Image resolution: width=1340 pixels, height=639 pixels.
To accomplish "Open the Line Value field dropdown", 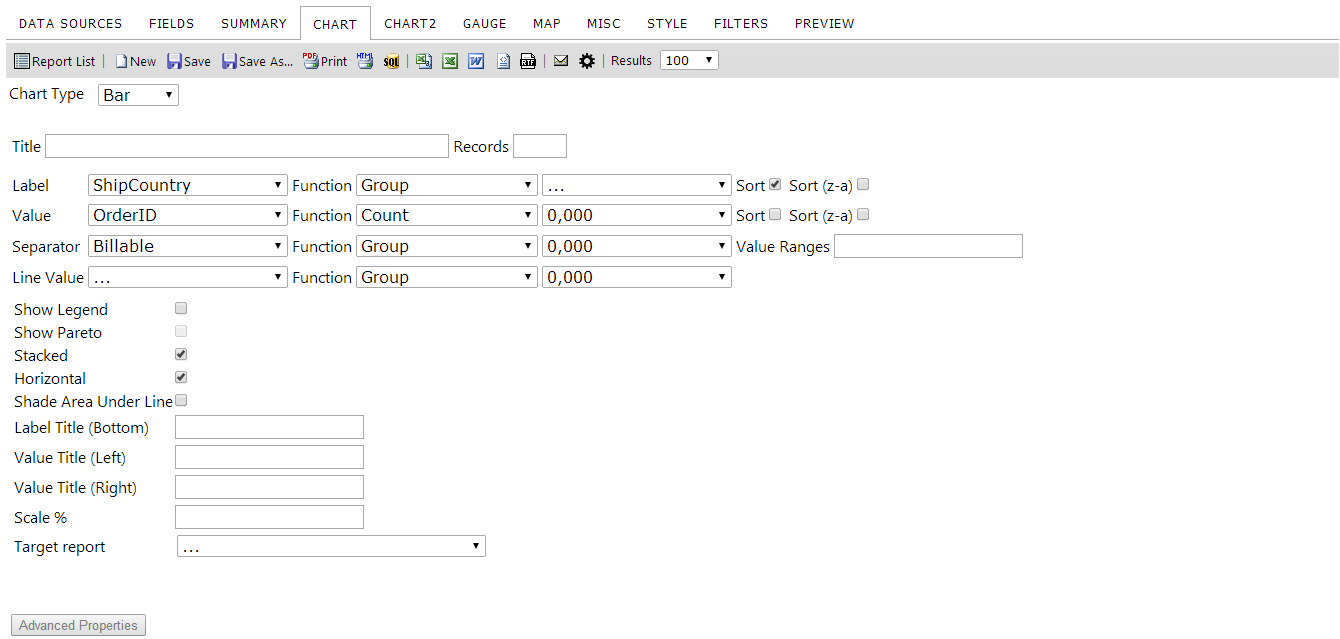I will tap(188, 277).
